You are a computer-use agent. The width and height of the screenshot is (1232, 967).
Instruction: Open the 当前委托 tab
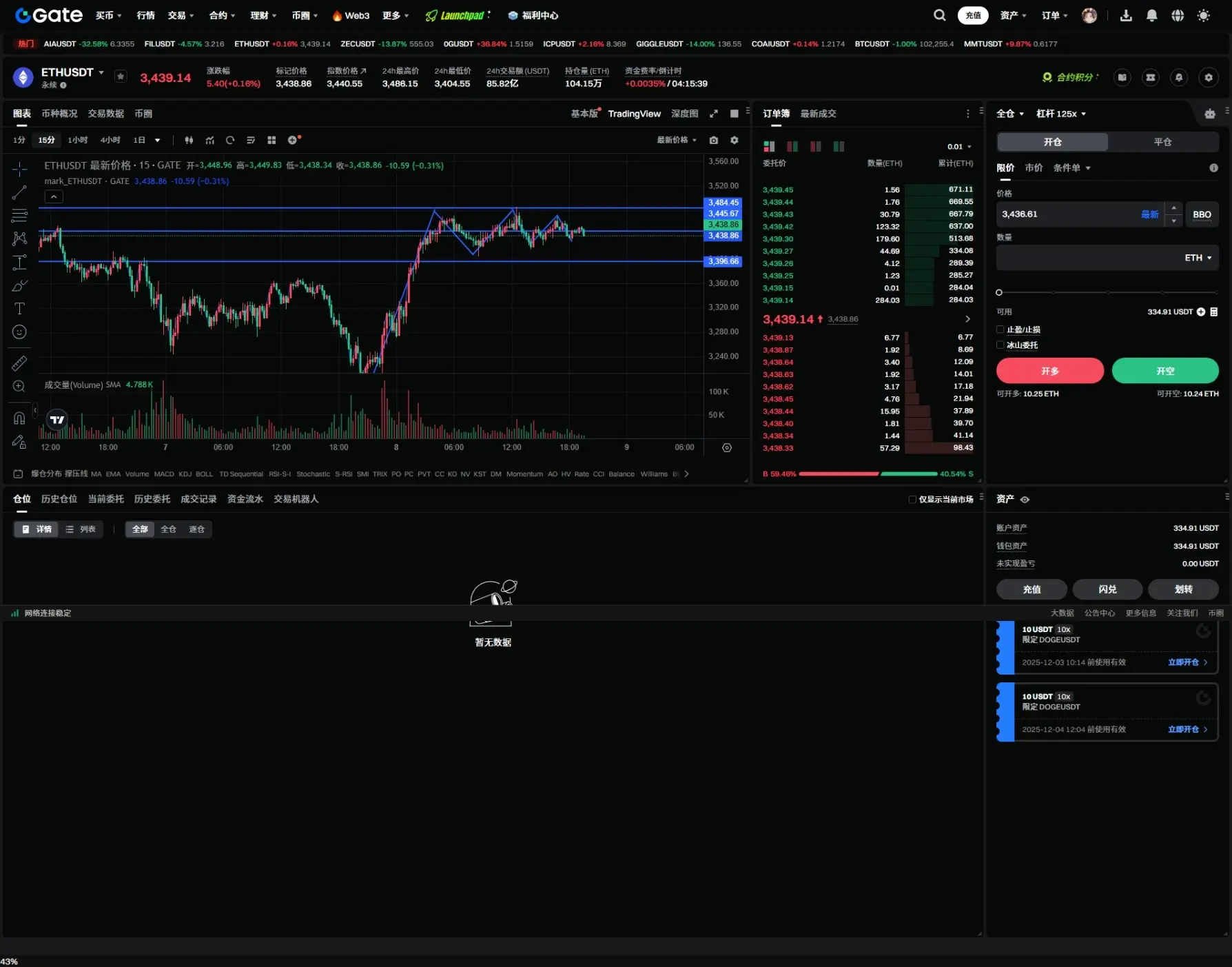(106, 499)
